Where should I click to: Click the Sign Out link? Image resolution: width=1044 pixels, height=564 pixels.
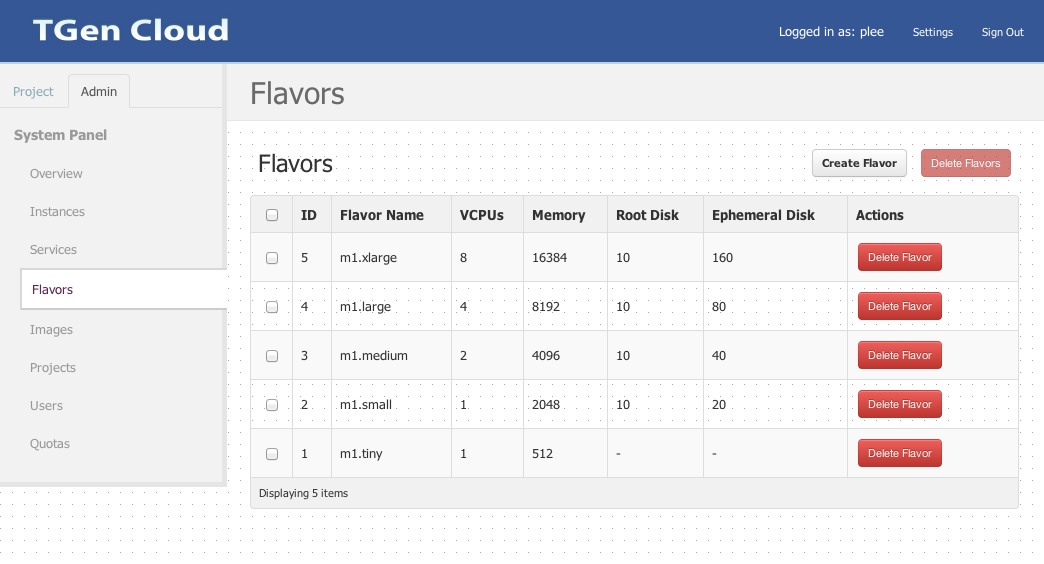1002,32
